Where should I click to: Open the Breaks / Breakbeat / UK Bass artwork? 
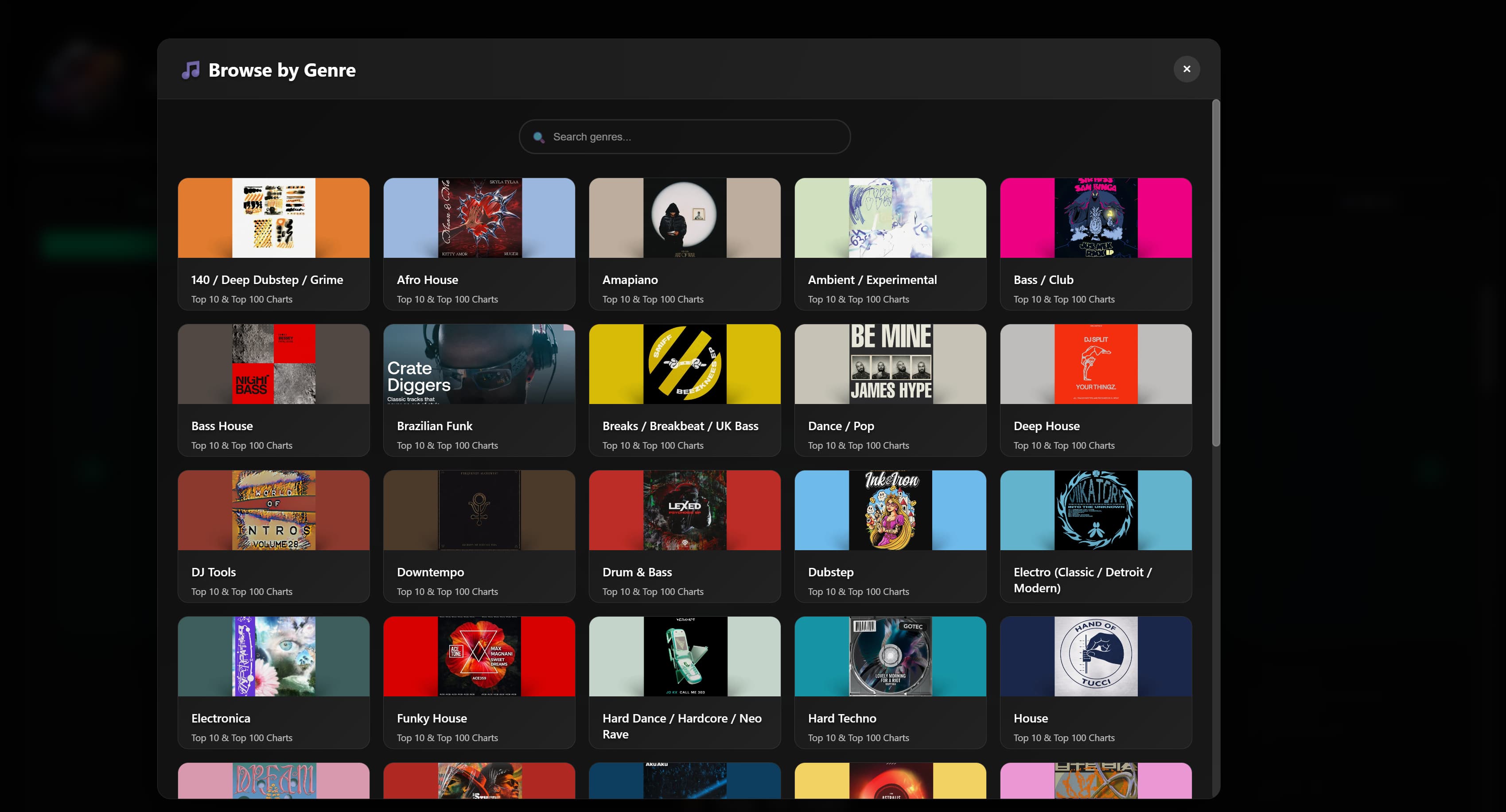(685, 364)
